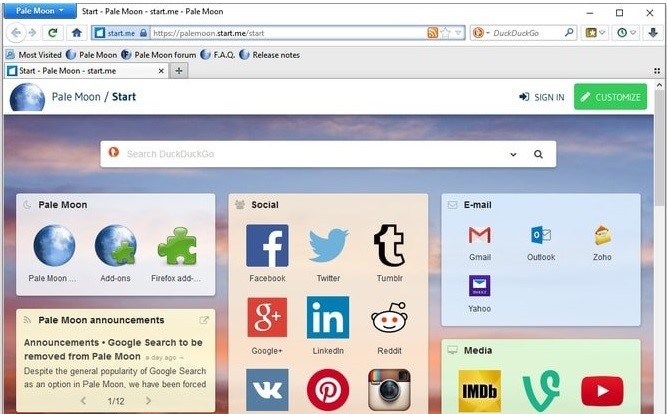
Task: Open the Vine shortcut
Action: (x=540, y=391)
